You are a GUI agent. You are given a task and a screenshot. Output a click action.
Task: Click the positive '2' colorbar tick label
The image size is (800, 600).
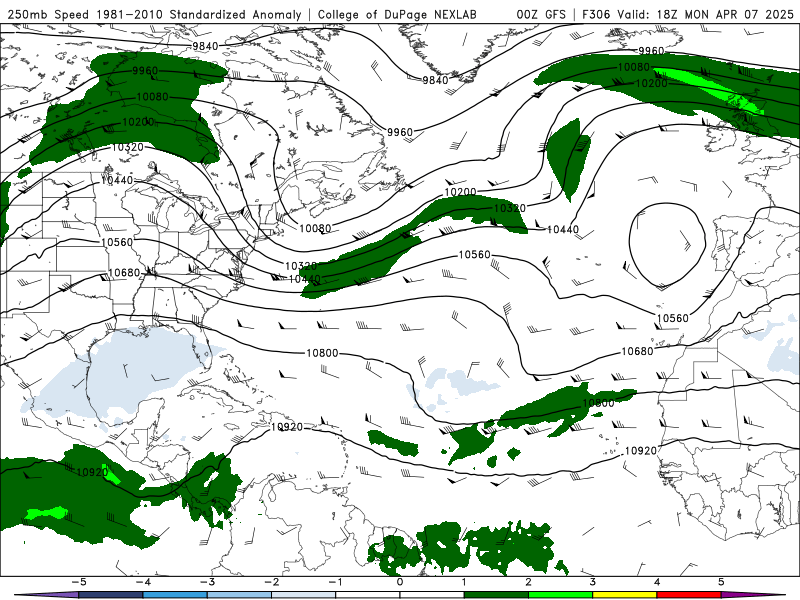pyautogui.click(x=529, y=582)
